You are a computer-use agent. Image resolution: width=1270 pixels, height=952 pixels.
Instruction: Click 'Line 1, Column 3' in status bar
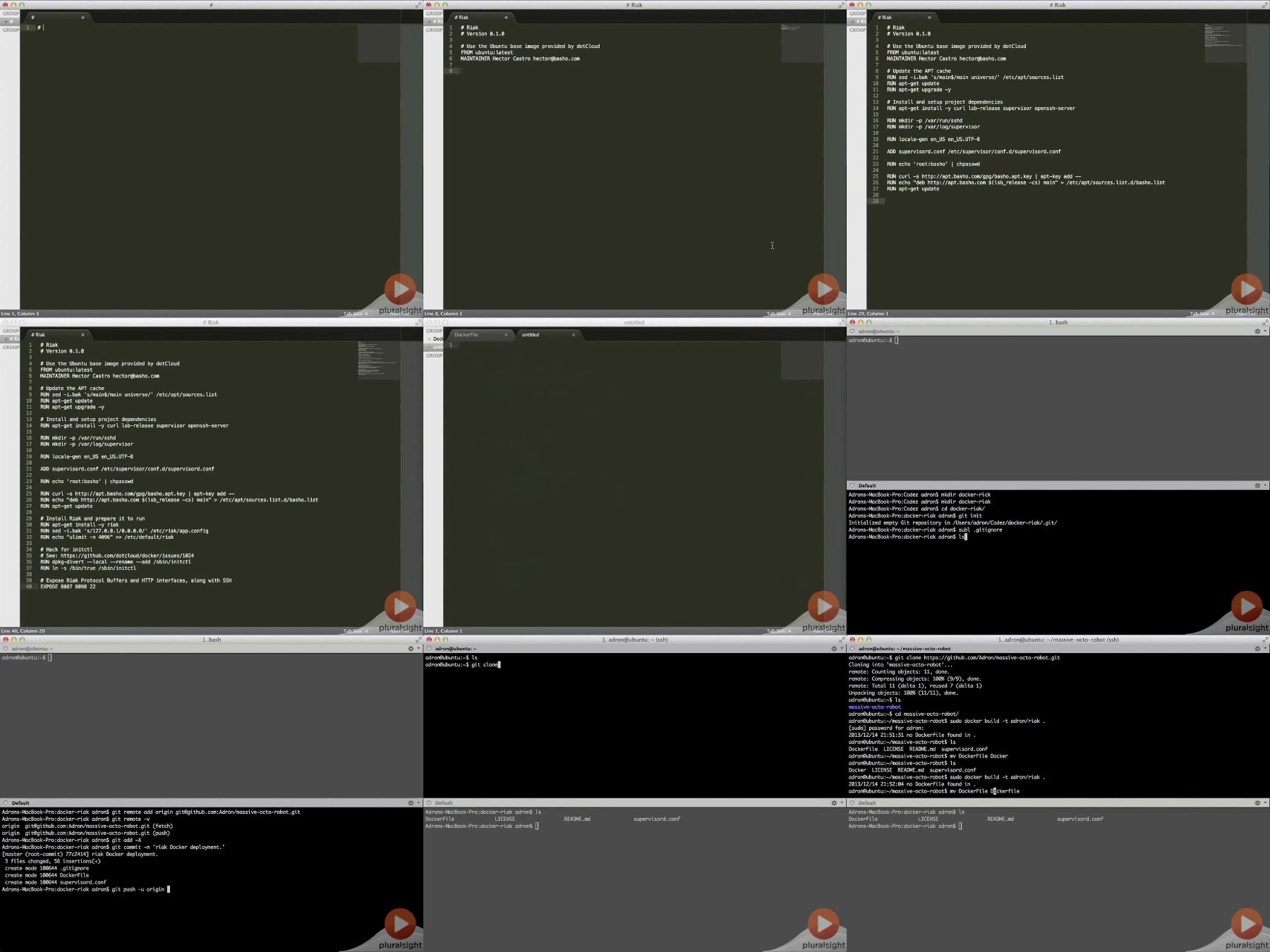(20, 314)
